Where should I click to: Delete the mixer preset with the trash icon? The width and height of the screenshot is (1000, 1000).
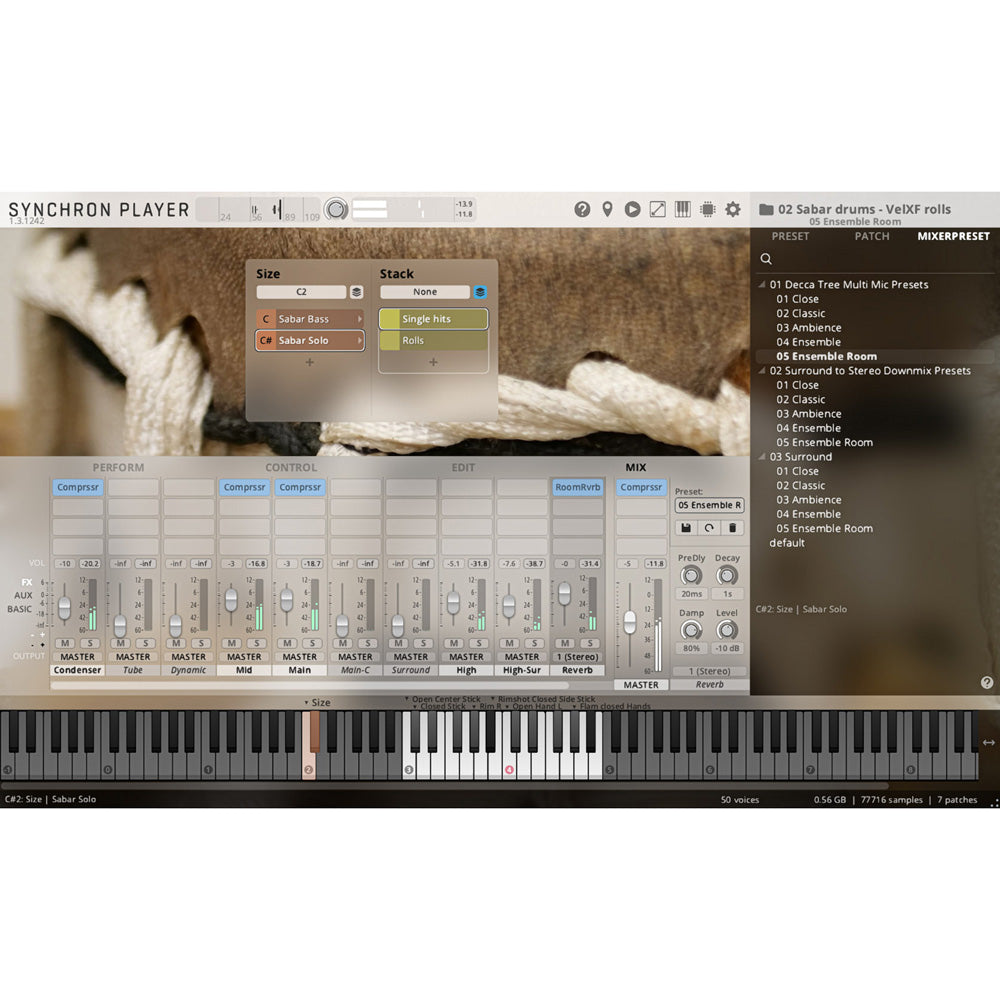732,528
